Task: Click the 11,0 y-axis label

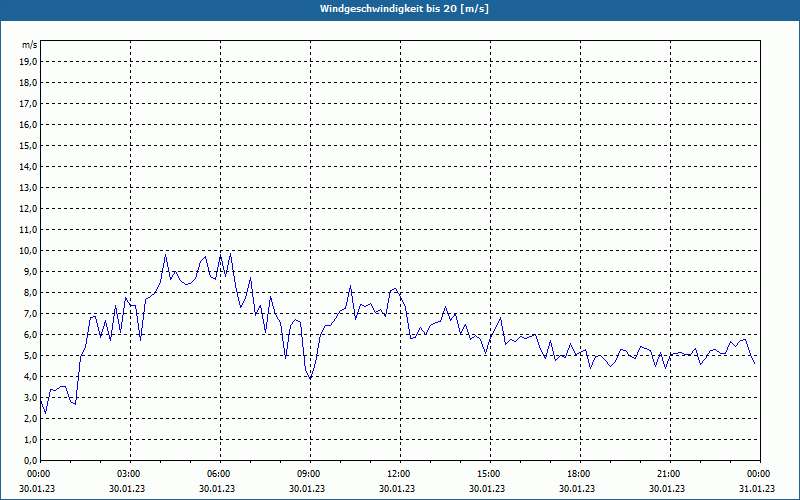Action: click(28, 230)
